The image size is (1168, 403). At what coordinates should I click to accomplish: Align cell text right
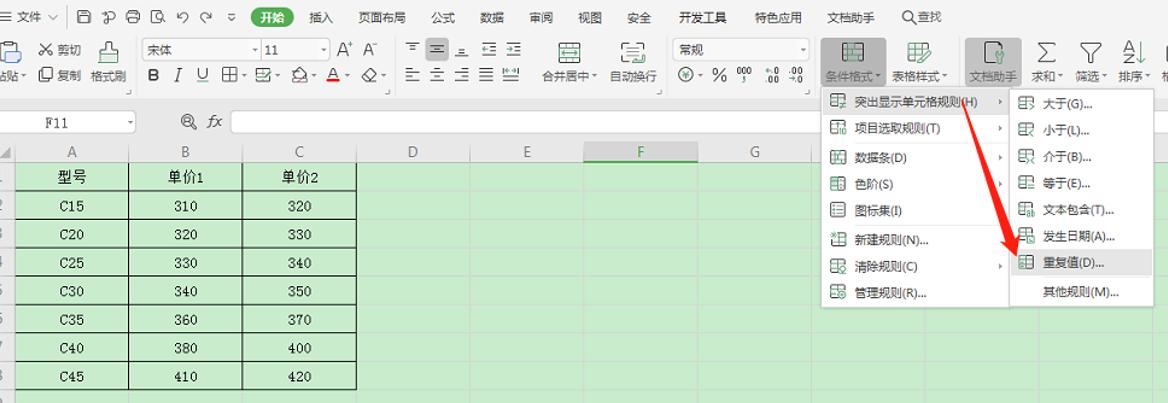[462, 75]
